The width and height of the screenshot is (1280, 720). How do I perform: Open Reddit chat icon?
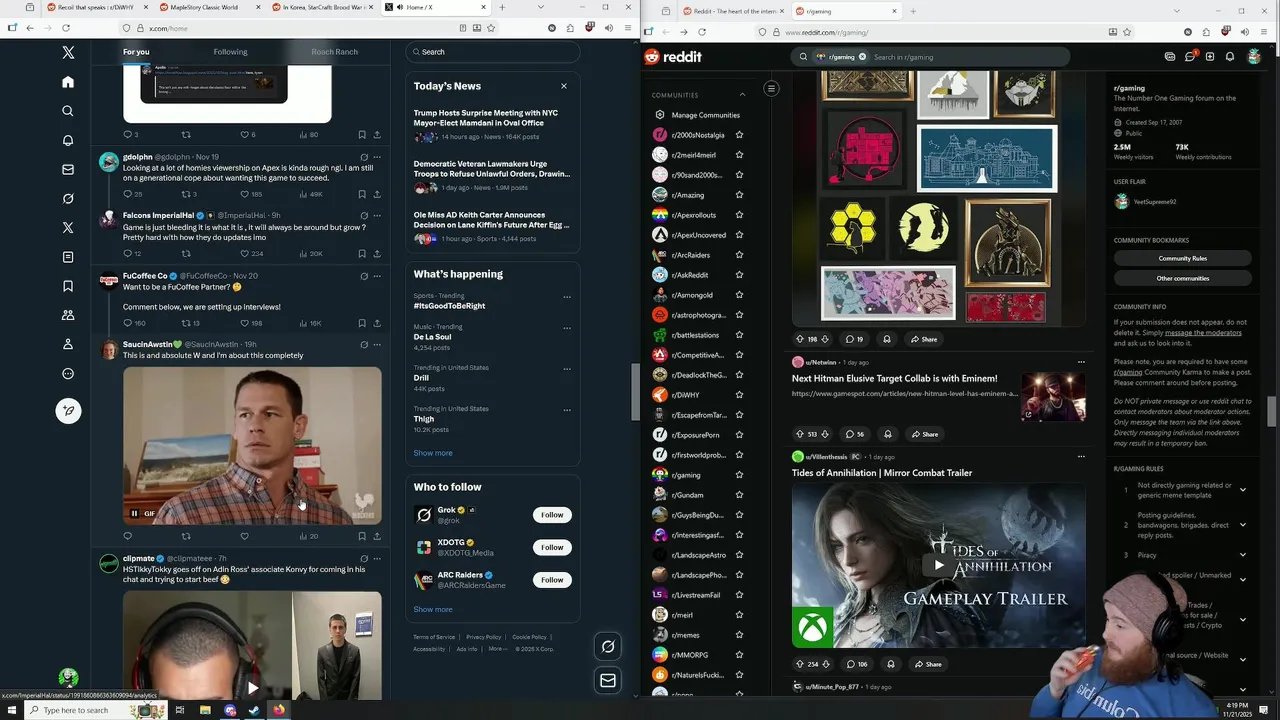click(x=1190, y=57)
